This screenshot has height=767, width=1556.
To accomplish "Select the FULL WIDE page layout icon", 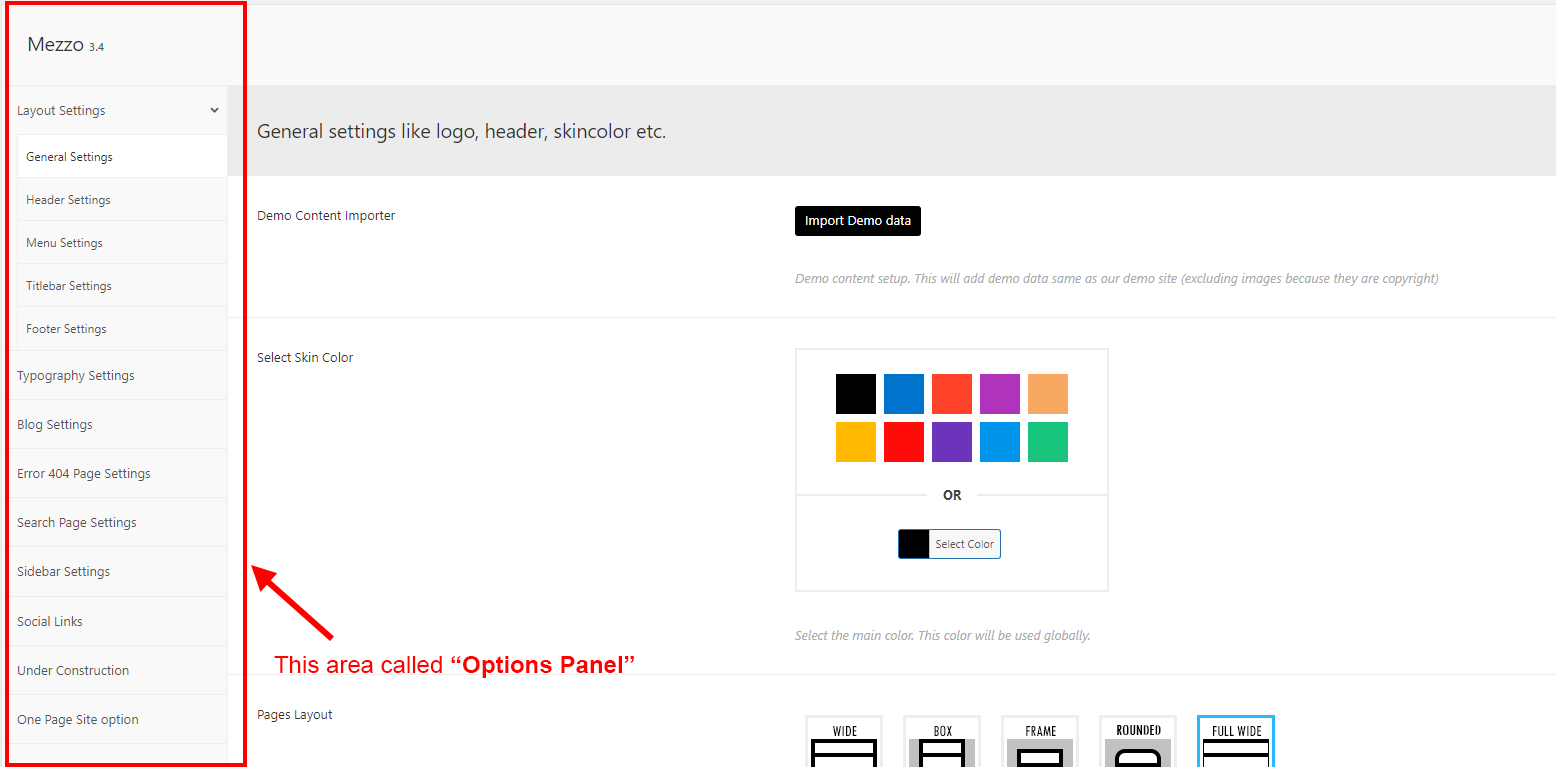I will [x=1236, y=743].
